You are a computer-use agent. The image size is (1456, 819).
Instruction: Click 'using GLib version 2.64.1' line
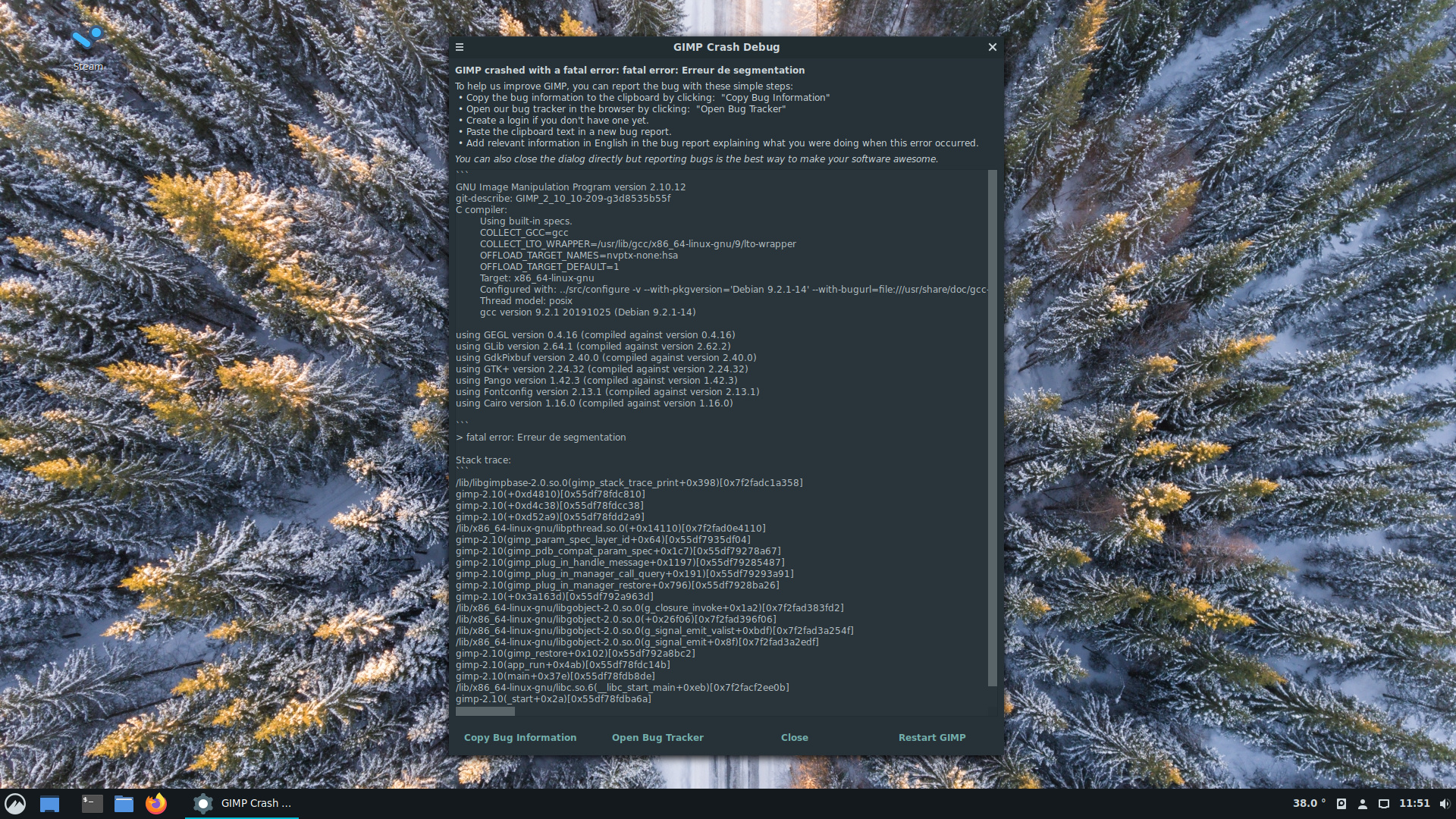[593, 347]
